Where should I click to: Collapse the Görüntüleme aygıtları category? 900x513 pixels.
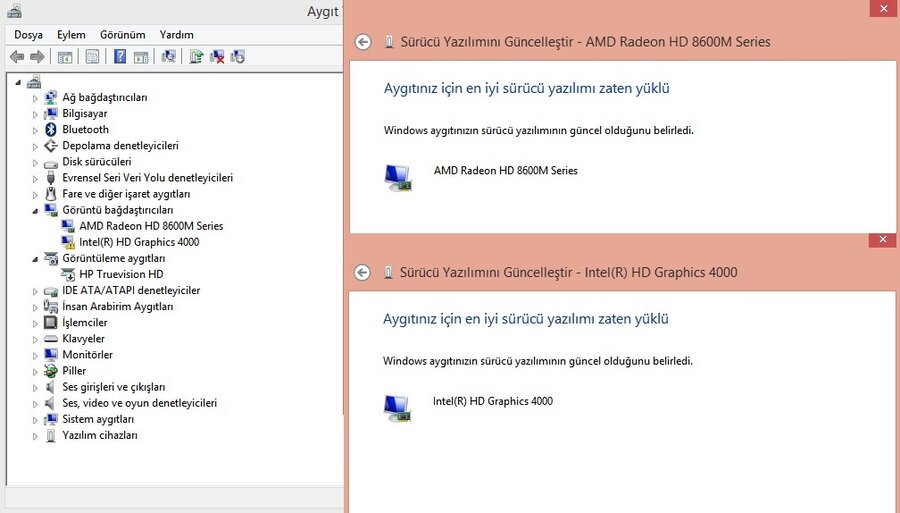(x=36, y=259)
